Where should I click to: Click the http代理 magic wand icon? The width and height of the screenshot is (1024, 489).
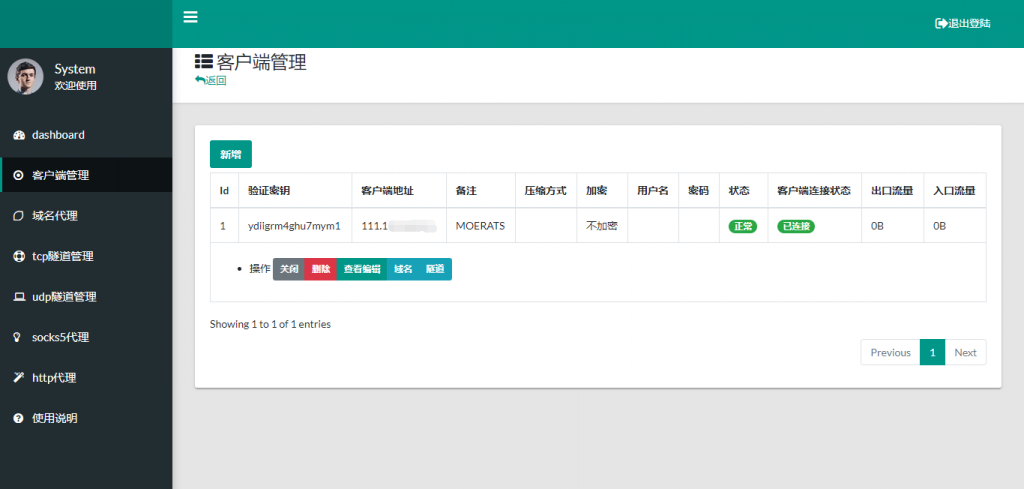[x=18, y=378]
